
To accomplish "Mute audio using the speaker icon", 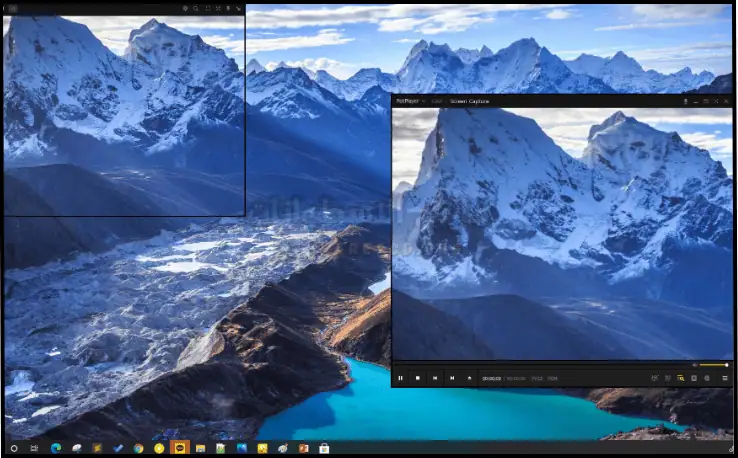I will (x=695, y=365).
